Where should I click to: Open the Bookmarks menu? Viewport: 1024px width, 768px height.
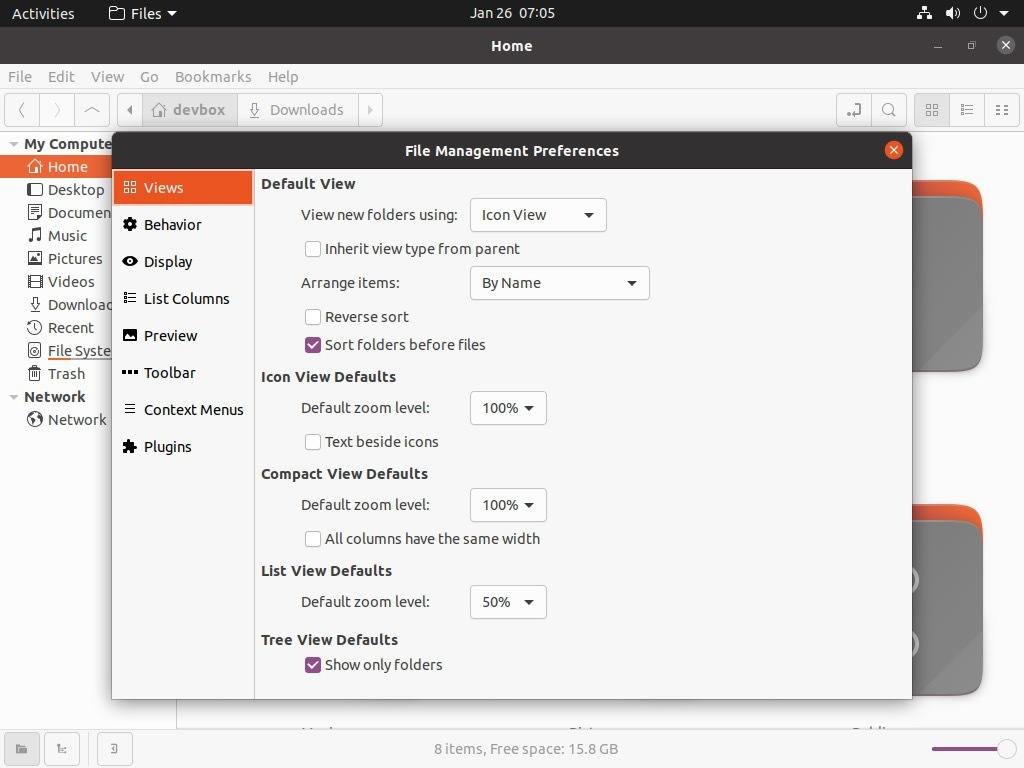pyautogui.click(x=213, y=77)
